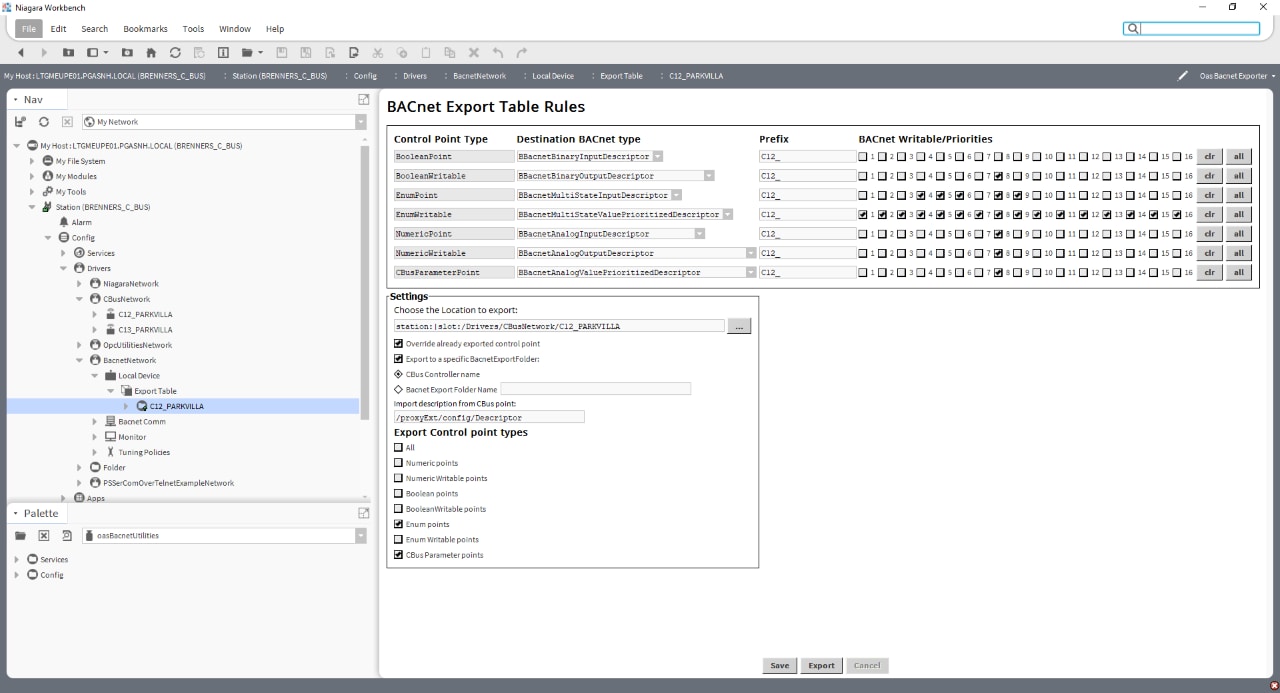The image size is (1280, 693).
Task: Maximize the Nav side panel
Action: [x=364, y=99]
